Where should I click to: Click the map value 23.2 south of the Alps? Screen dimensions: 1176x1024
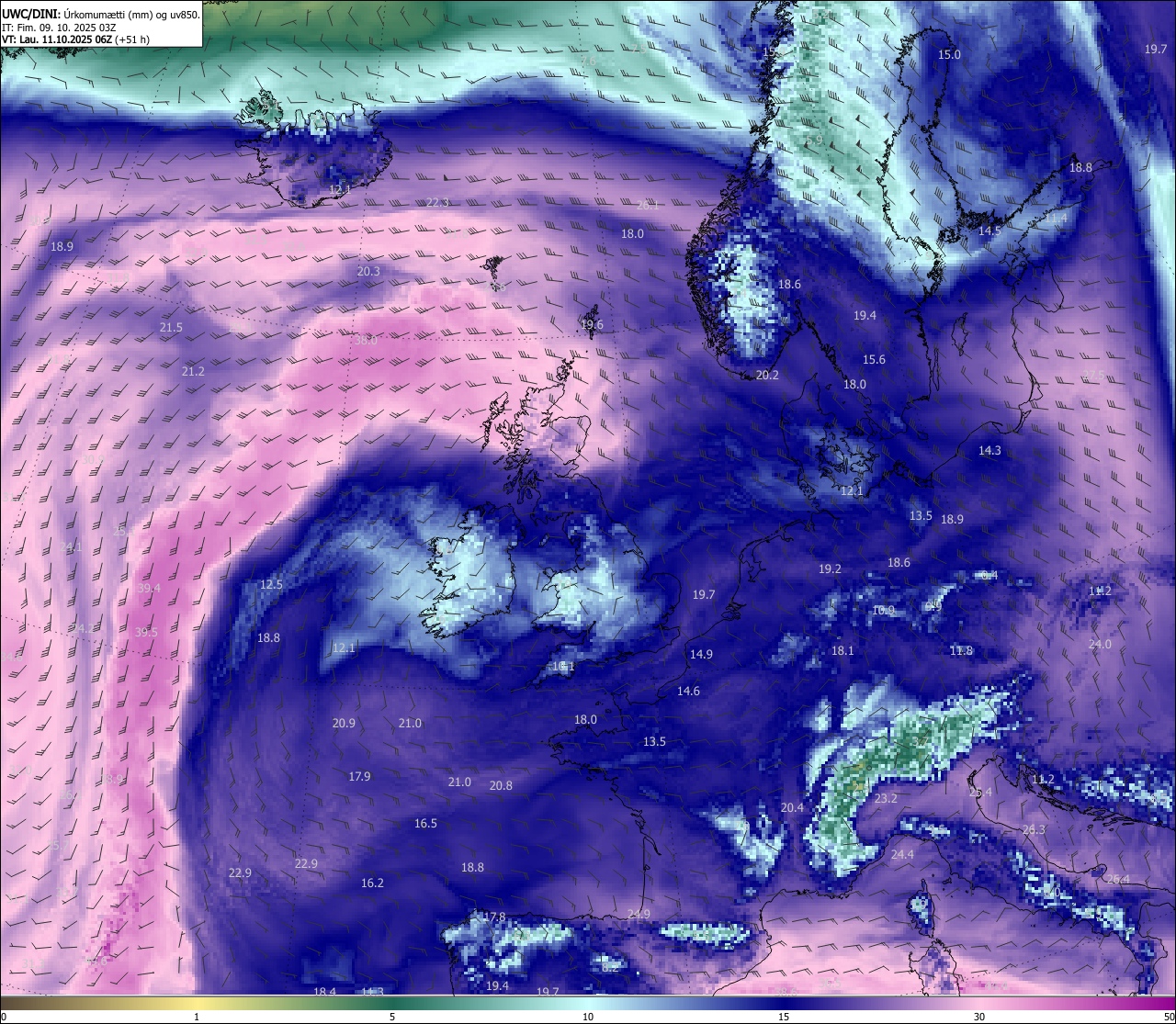click(x=886, y=800)
